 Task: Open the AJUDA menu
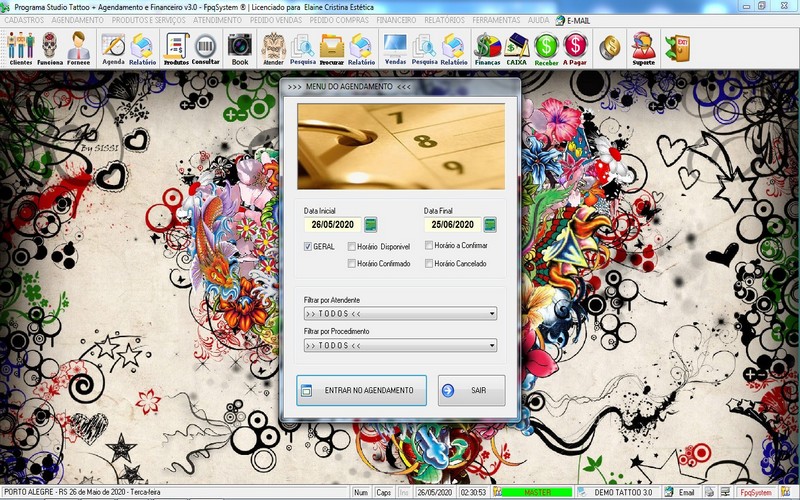pos(538,20)
